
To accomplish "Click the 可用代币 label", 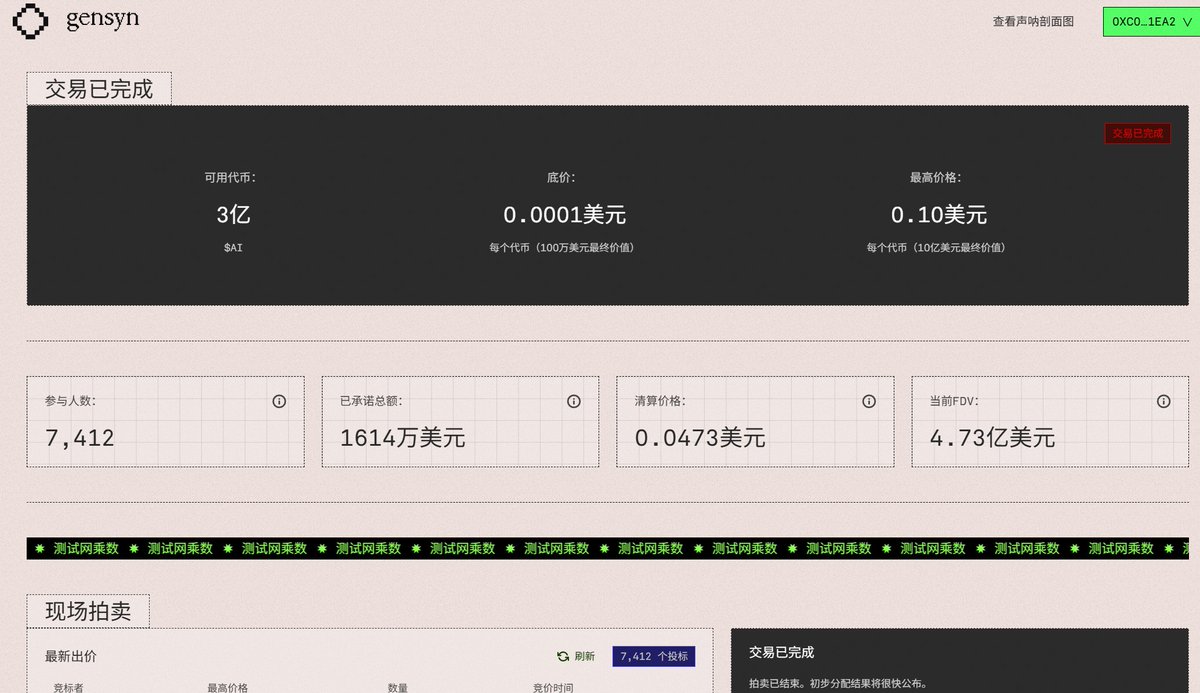I will click(x=231, y=178).
